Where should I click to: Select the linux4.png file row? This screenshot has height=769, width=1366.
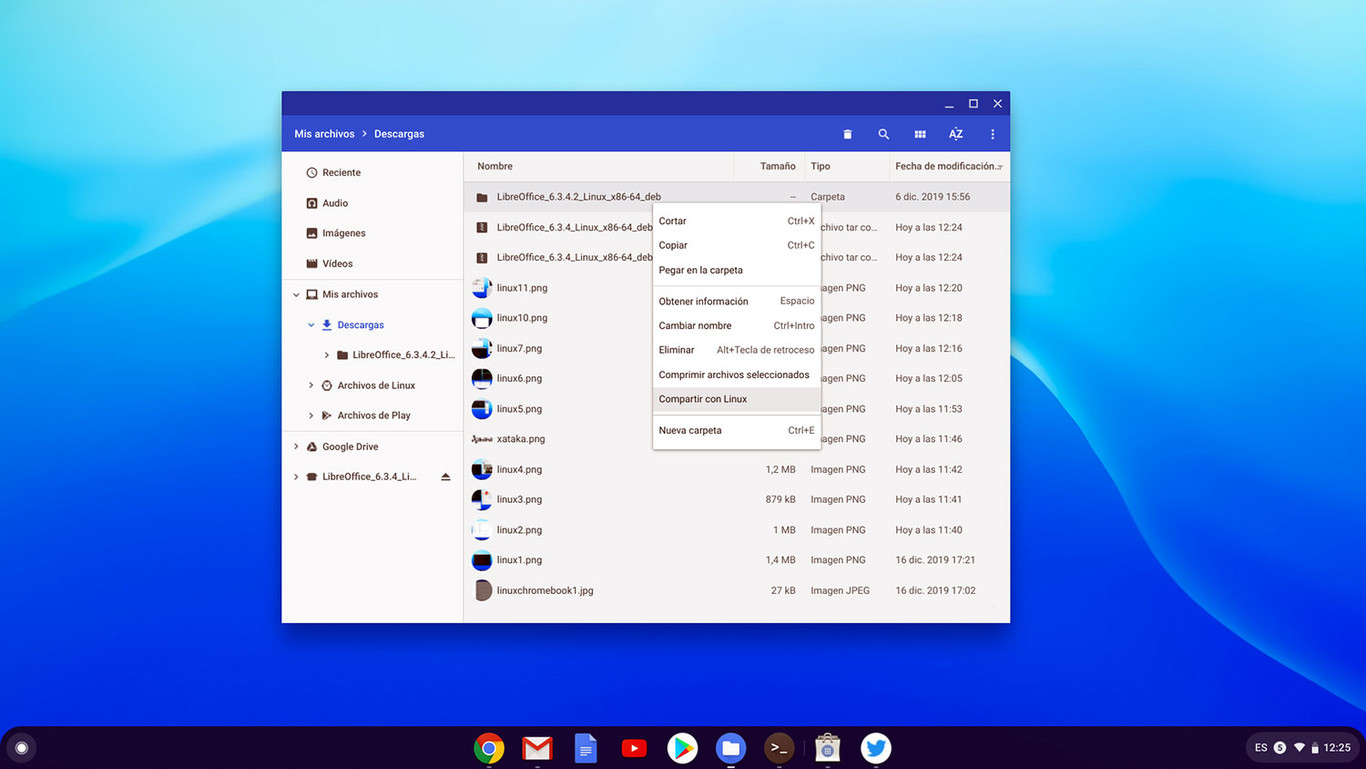(x=560, y=469)
